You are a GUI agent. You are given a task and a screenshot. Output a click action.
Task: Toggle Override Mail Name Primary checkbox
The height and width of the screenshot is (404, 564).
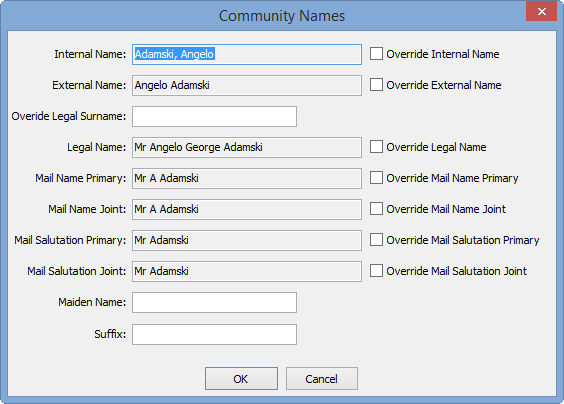pos(376,178)
